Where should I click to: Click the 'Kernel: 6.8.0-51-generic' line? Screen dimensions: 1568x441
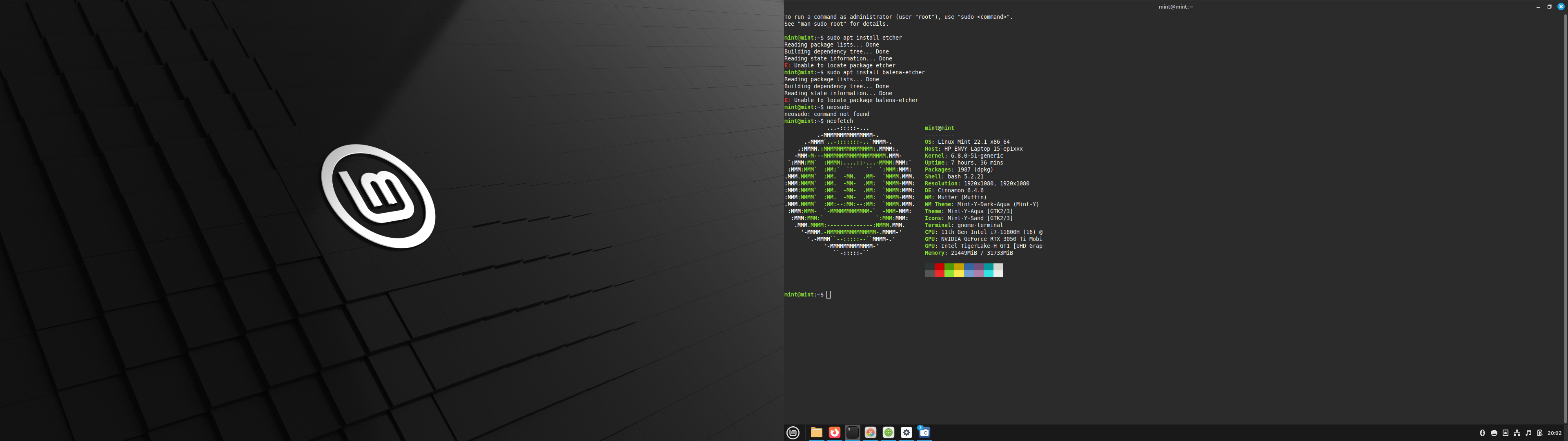click(x=964, y=156)
